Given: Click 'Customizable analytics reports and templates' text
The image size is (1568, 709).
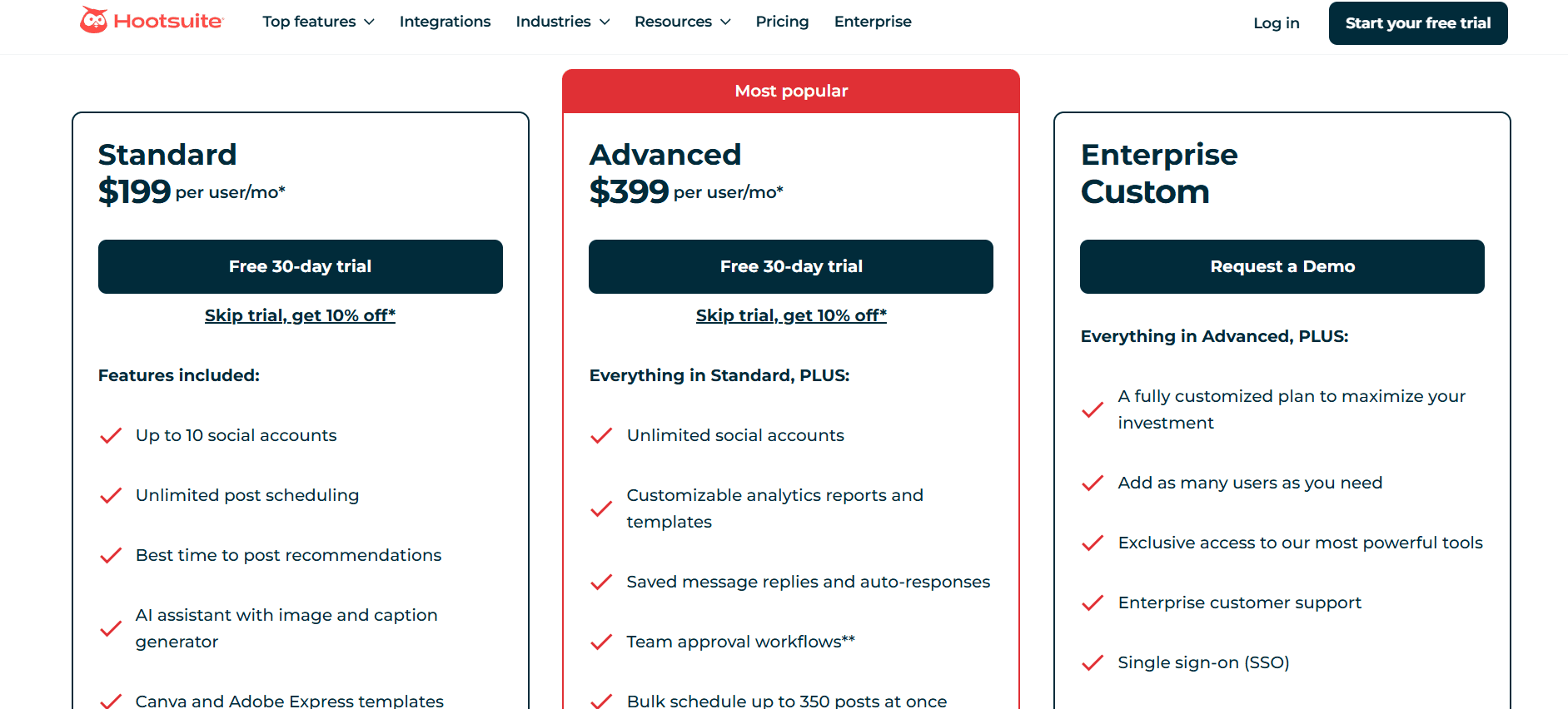Looking at the screenshot, I should (x=775, y=508).
